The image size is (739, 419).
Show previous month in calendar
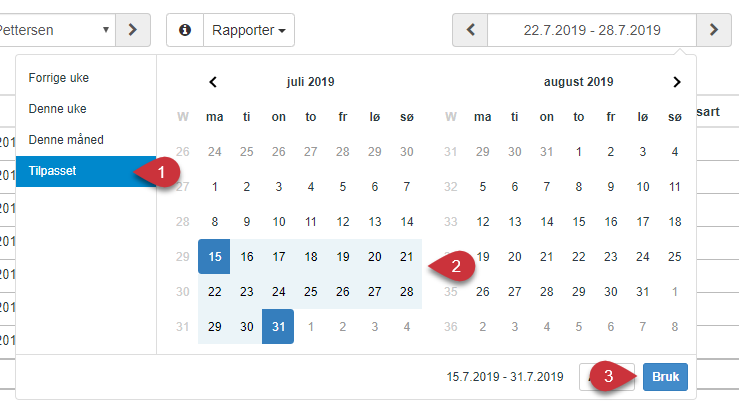(x=213, y=82)
